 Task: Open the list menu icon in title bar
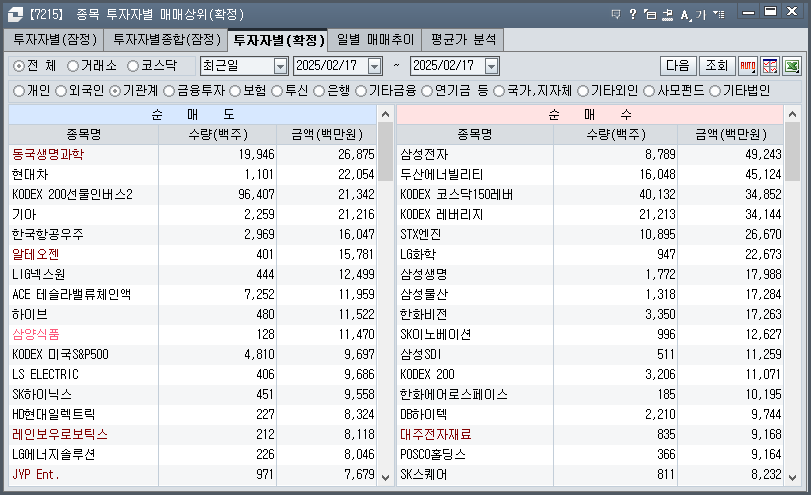pyautogui.click(x=718, y=14)
